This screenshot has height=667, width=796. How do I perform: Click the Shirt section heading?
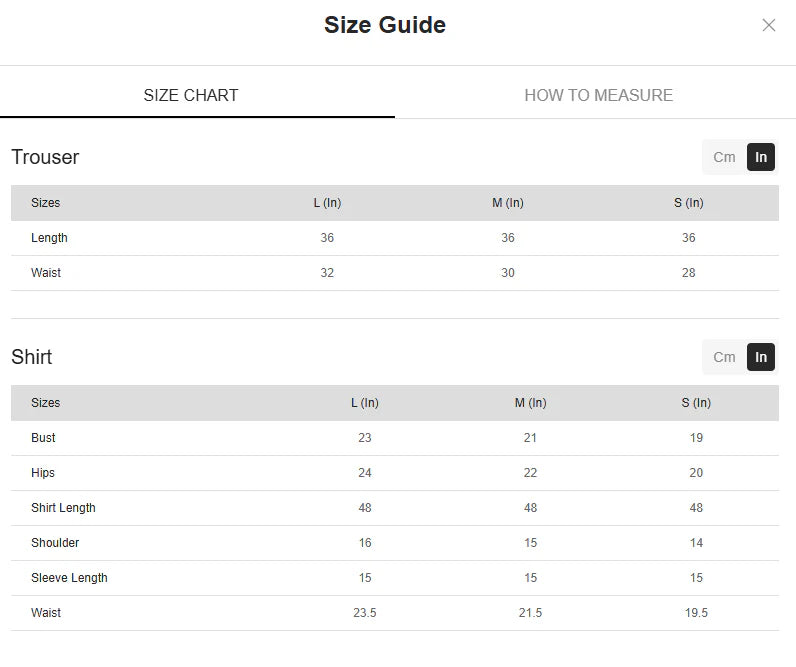tap(32, 357)
